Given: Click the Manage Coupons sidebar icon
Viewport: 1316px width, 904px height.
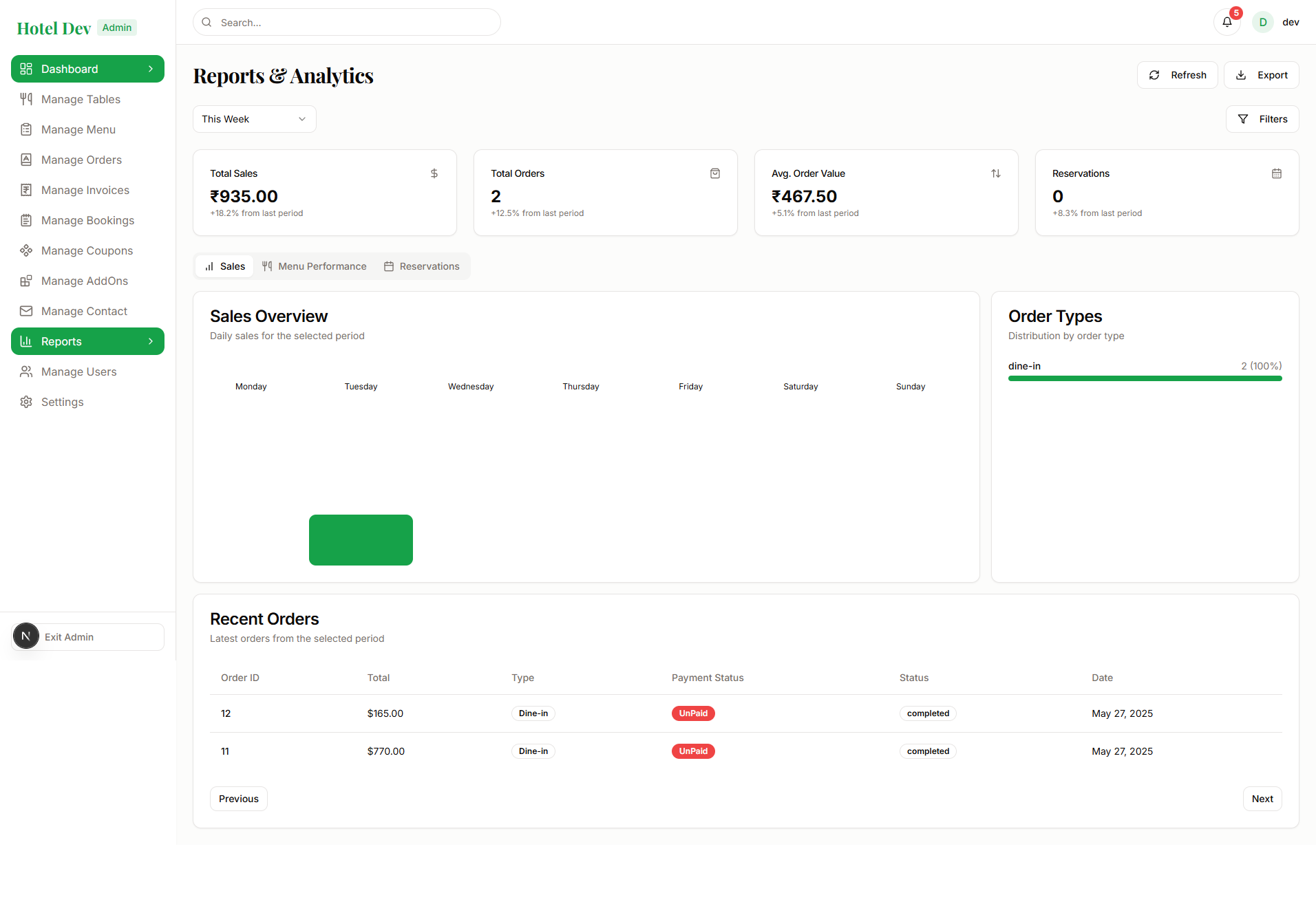Looking at the screenshot, I should click(26, 250).
